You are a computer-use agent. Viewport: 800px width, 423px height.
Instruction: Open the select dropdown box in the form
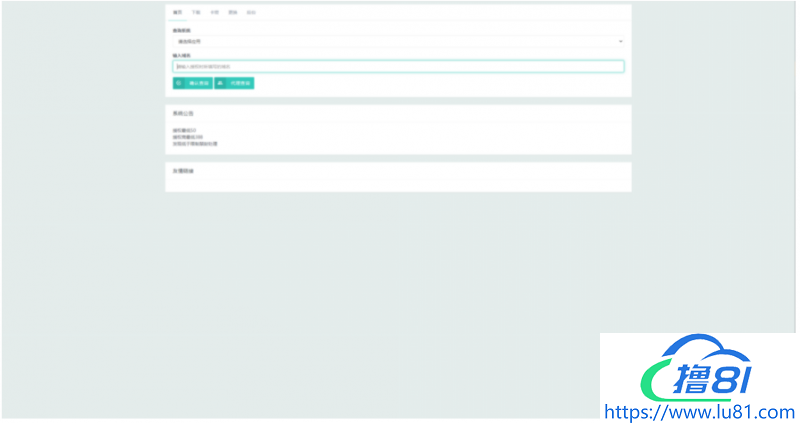coord(397,42)
